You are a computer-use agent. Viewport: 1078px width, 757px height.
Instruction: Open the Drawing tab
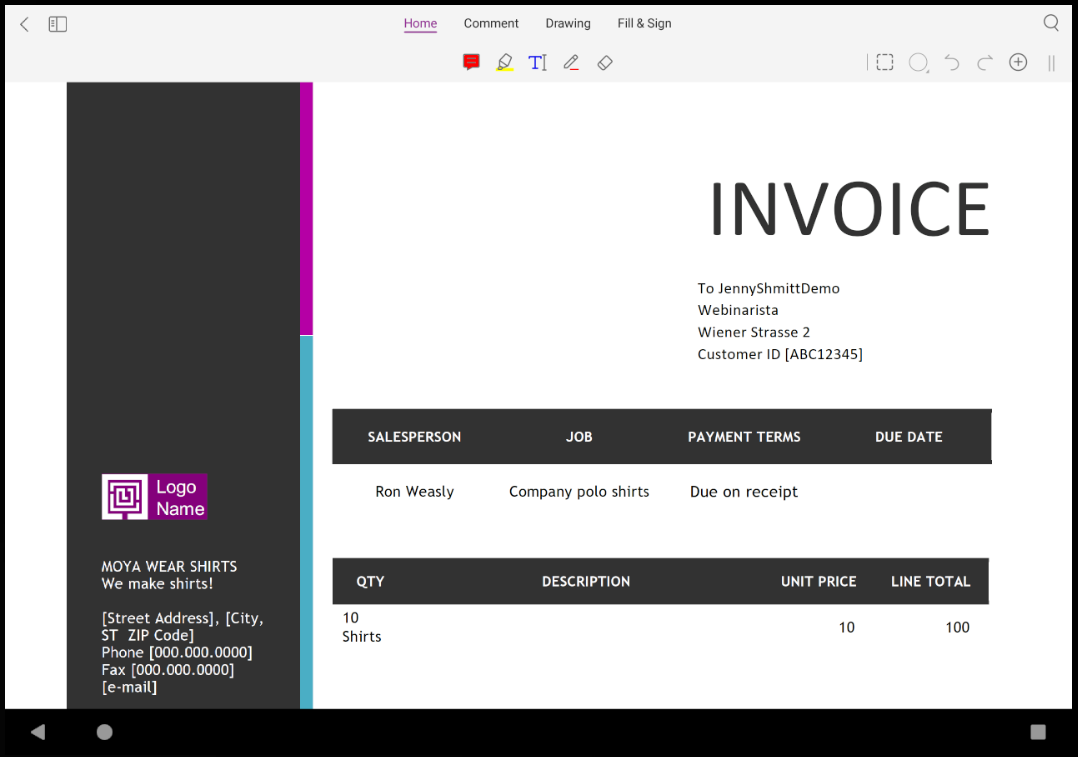(x=568, y=23)
